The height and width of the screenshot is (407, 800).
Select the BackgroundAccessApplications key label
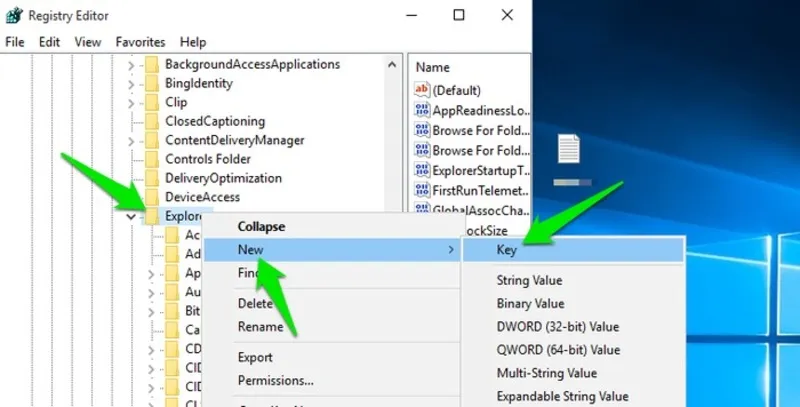coord(253,64)
